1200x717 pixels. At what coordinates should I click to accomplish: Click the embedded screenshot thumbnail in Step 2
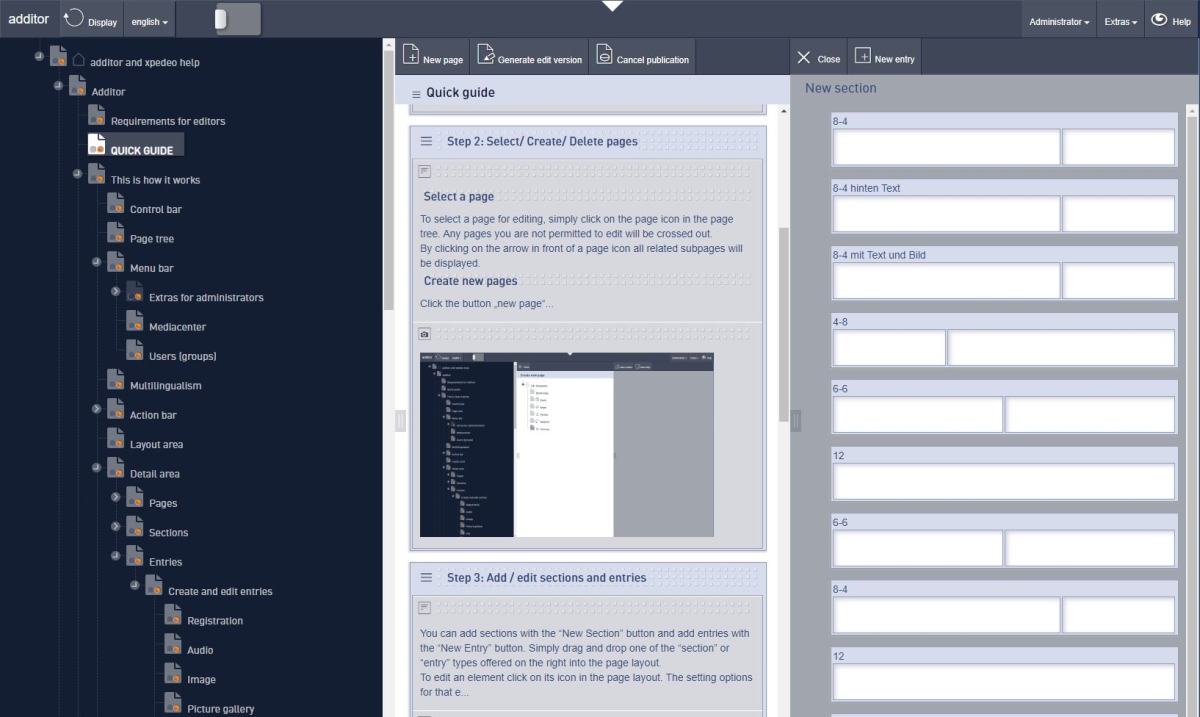[566, 444]
